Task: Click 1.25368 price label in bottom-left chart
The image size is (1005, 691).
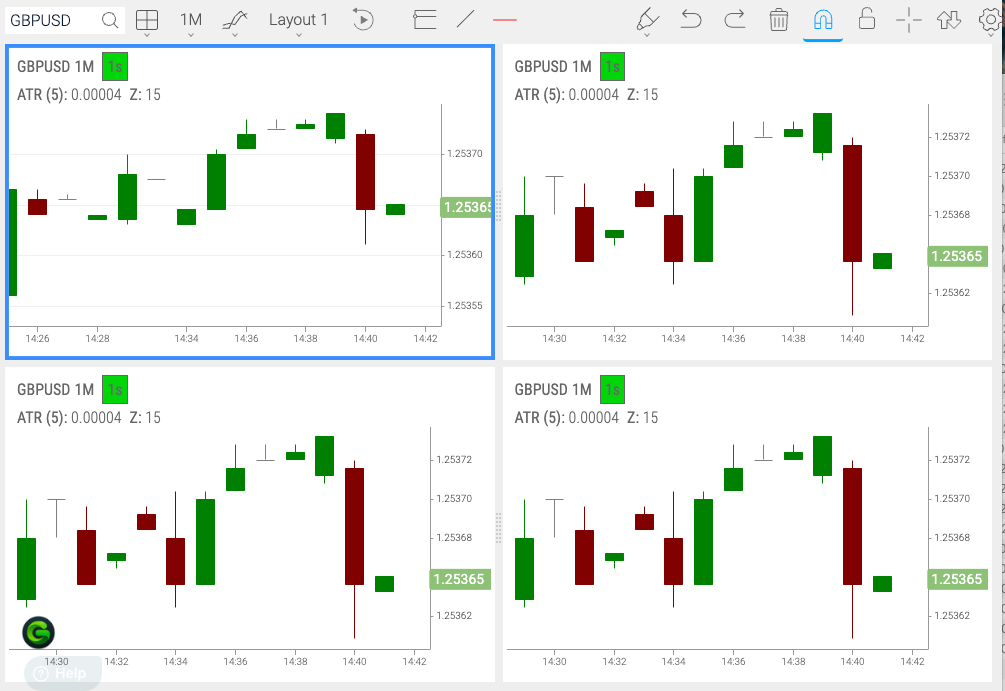Action: point(454,538)
